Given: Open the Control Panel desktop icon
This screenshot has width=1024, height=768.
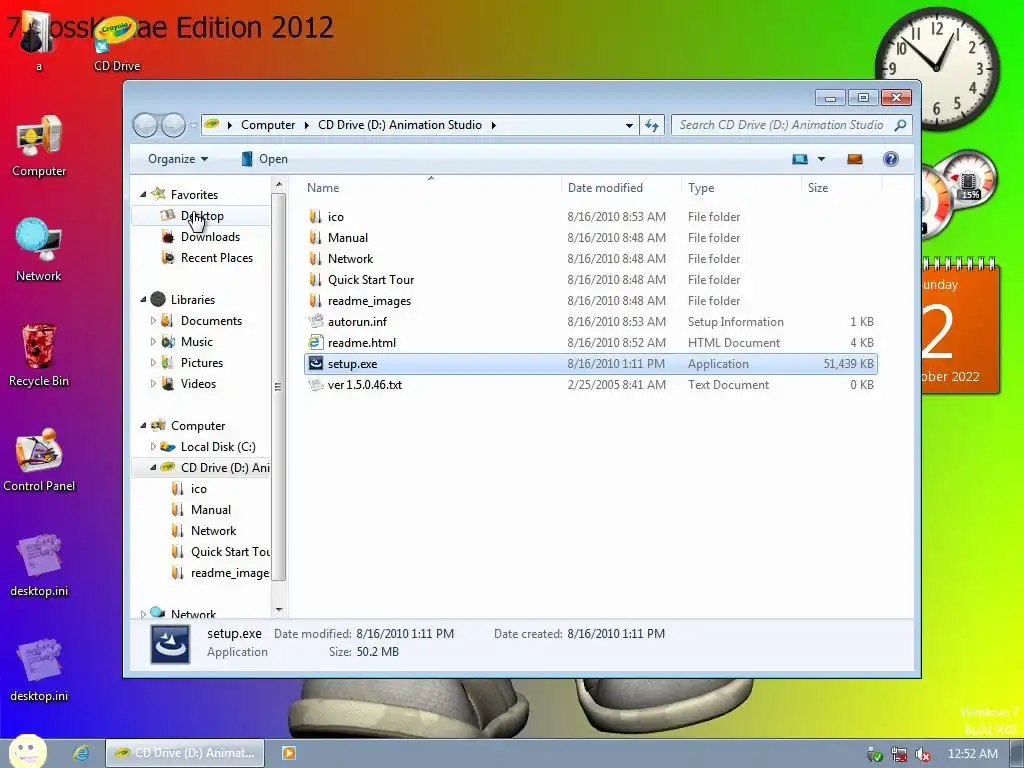Looking at the screenshot, I should click(x=39, y=459).
